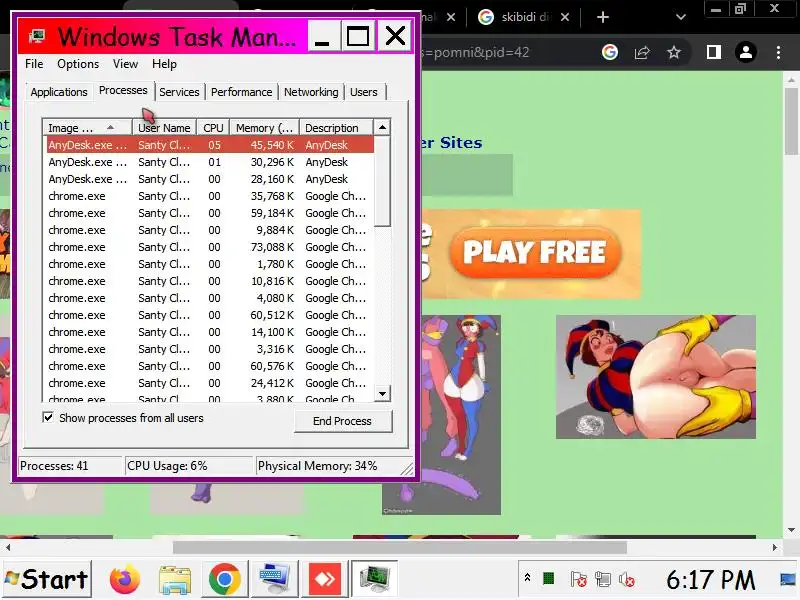800x600 pixels.
Task: Click the share page icon in Chrome
Action: 642,52
